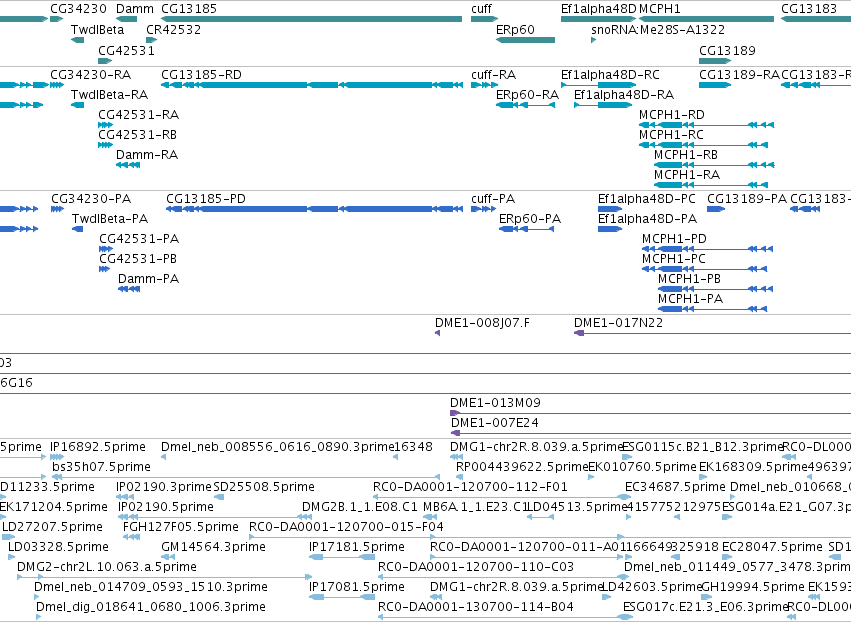Select the CG13189-PA protein label
This screenshot has width=851, height=622.
747,199
